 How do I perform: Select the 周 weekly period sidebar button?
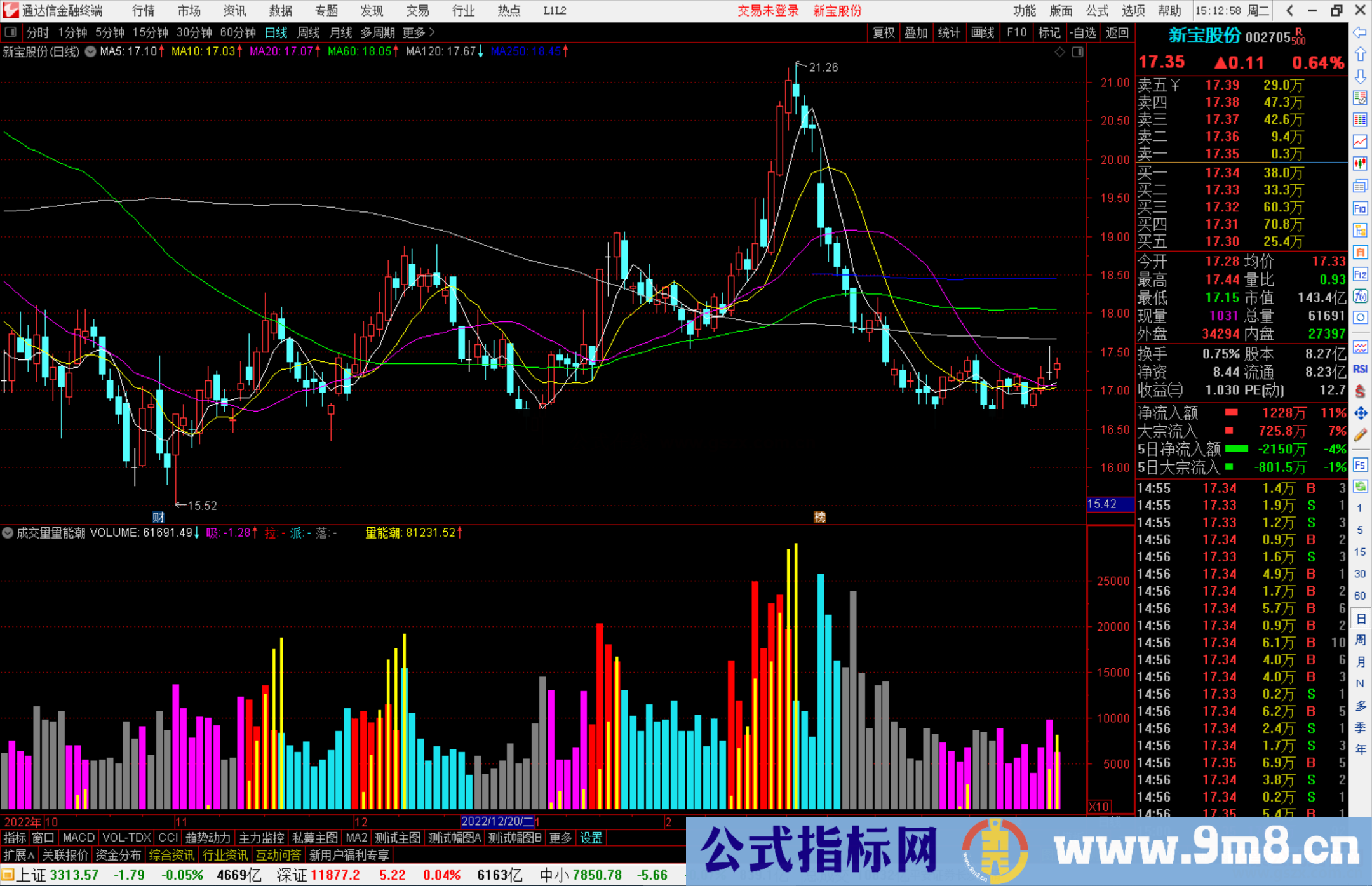1360,640
